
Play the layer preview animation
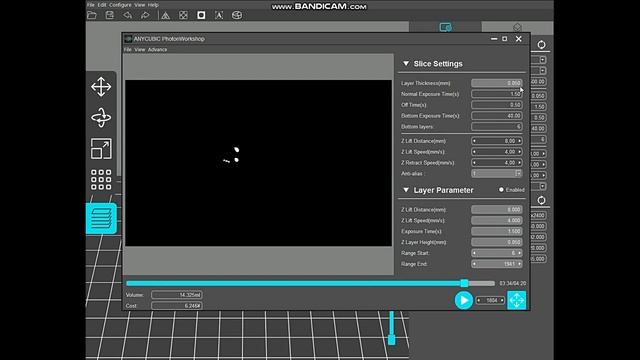click(x=464, y=300)
